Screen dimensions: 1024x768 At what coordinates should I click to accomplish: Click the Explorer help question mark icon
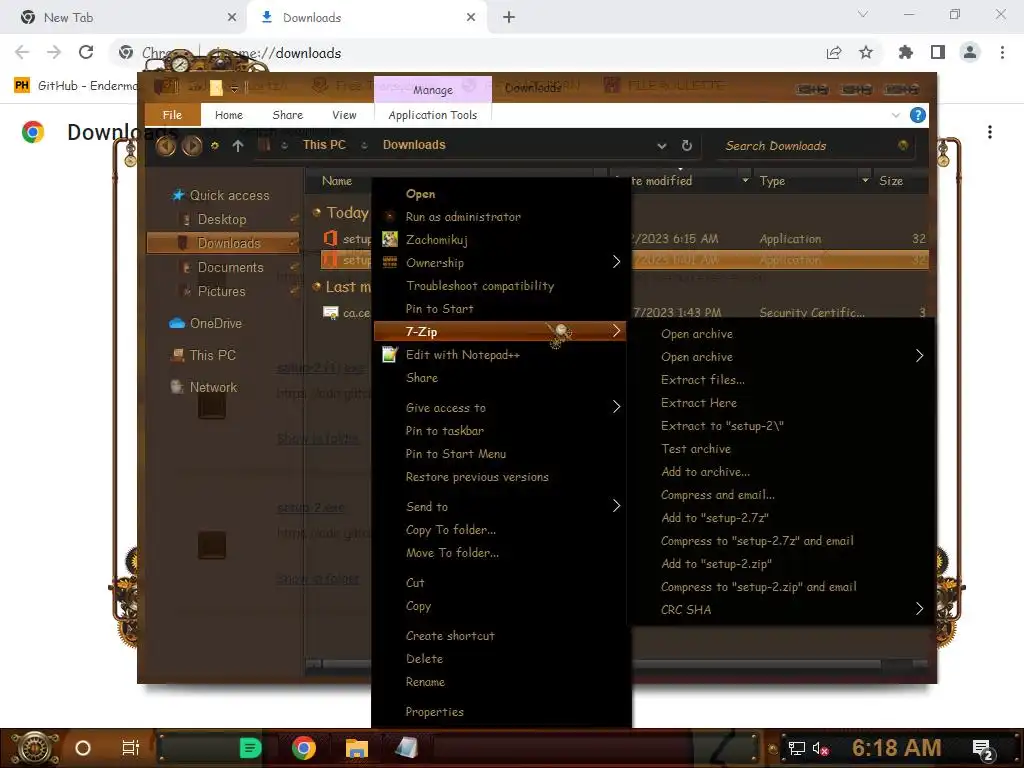coord(918,115)
